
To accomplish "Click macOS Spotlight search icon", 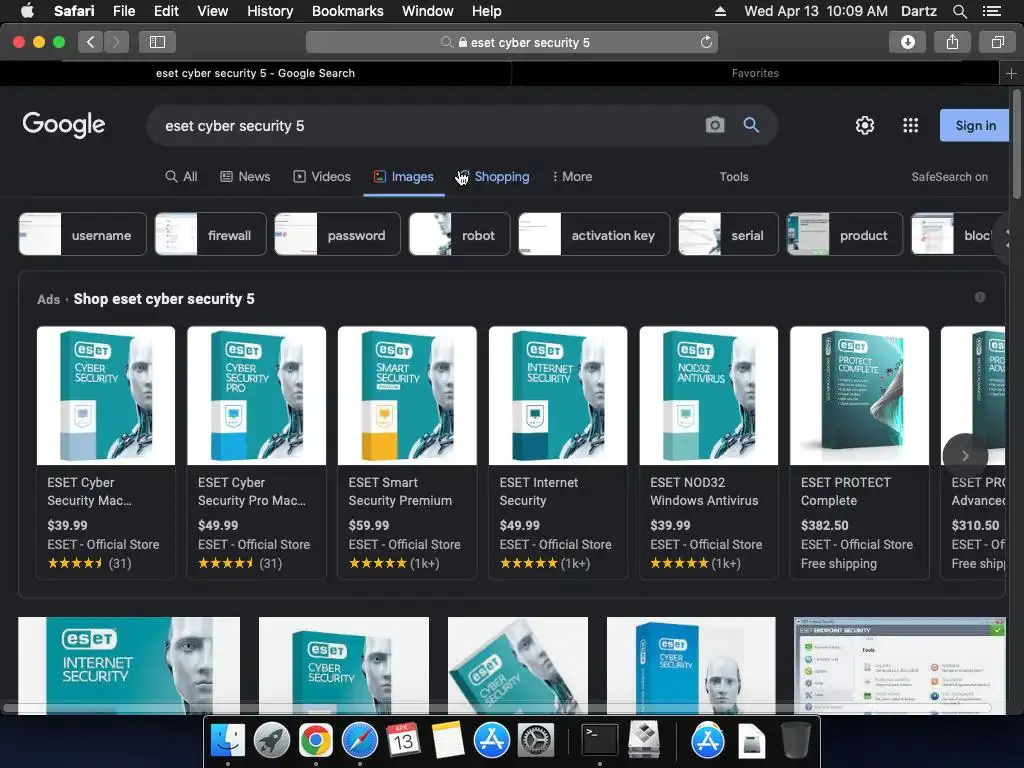I will pyautogui.click(x=959, y=11).
